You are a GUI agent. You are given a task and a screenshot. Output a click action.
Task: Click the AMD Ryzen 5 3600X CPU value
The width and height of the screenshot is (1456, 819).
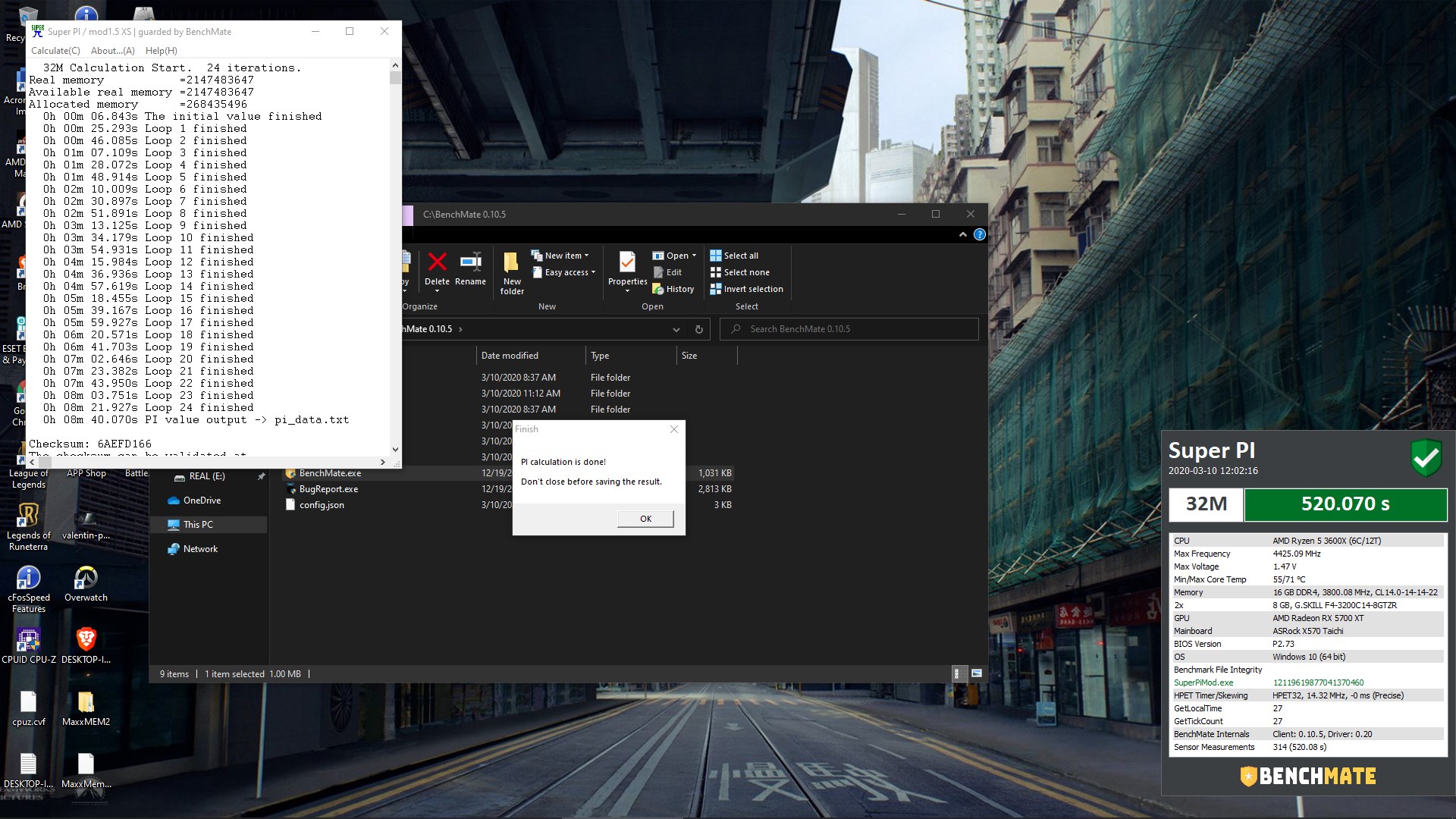point(1326,541)
